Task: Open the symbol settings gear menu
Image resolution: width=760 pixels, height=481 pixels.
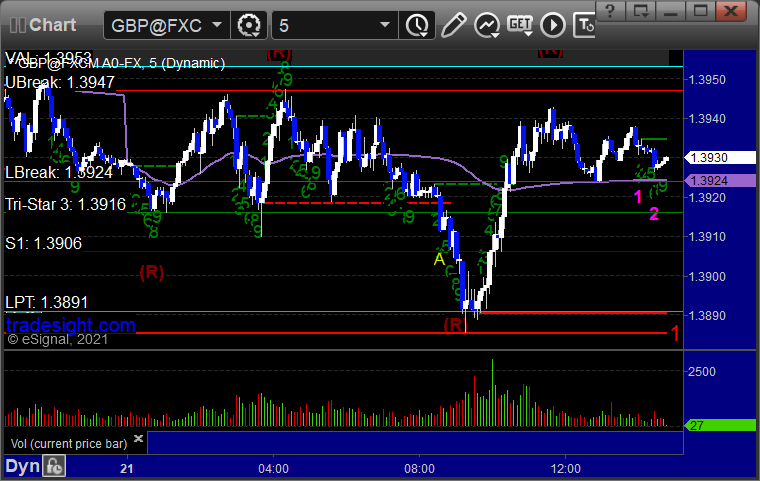Action: point(249,25)
